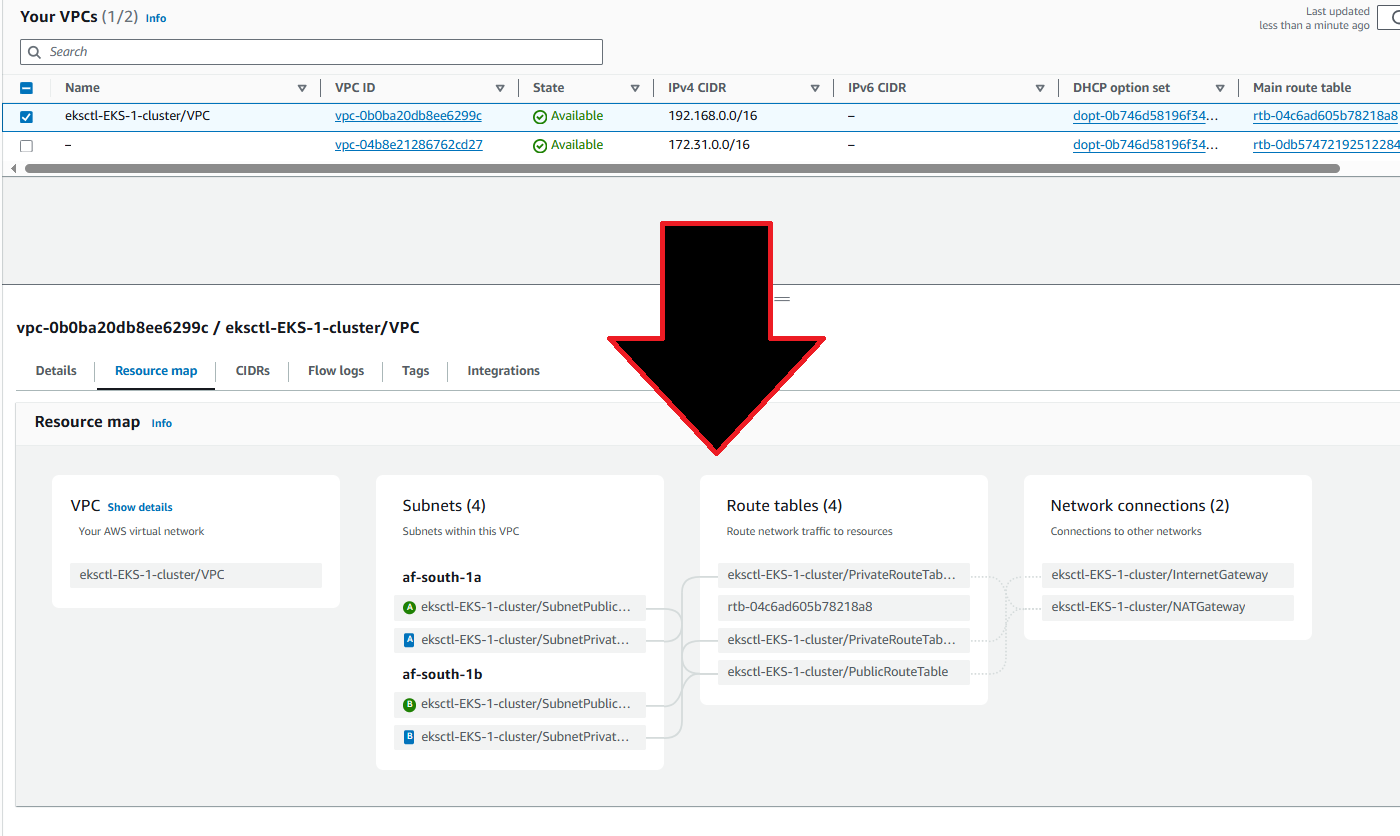Click the panel resize handle above VPC details
The height and width of the screenshot is (836, 1400).
click(x=782, y=299)
